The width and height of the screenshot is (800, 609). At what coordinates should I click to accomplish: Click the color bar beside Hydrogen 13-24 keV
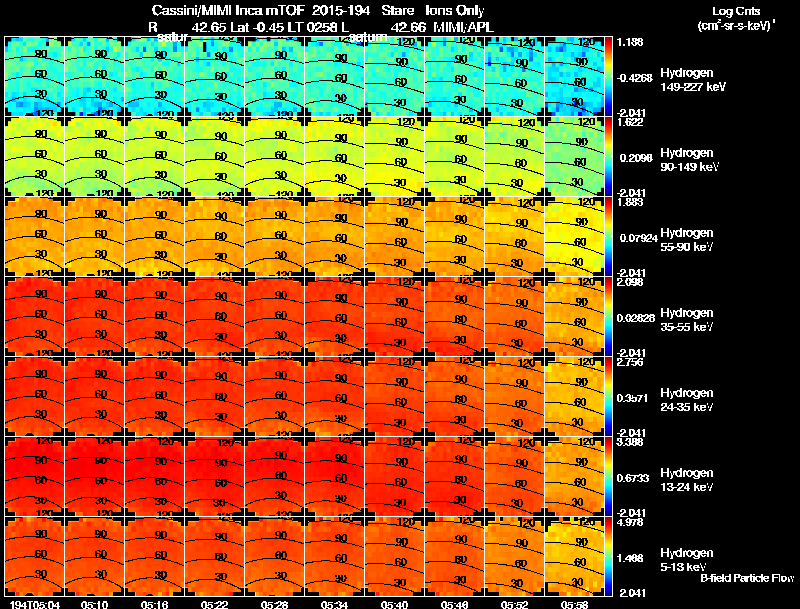click(608, 477)
